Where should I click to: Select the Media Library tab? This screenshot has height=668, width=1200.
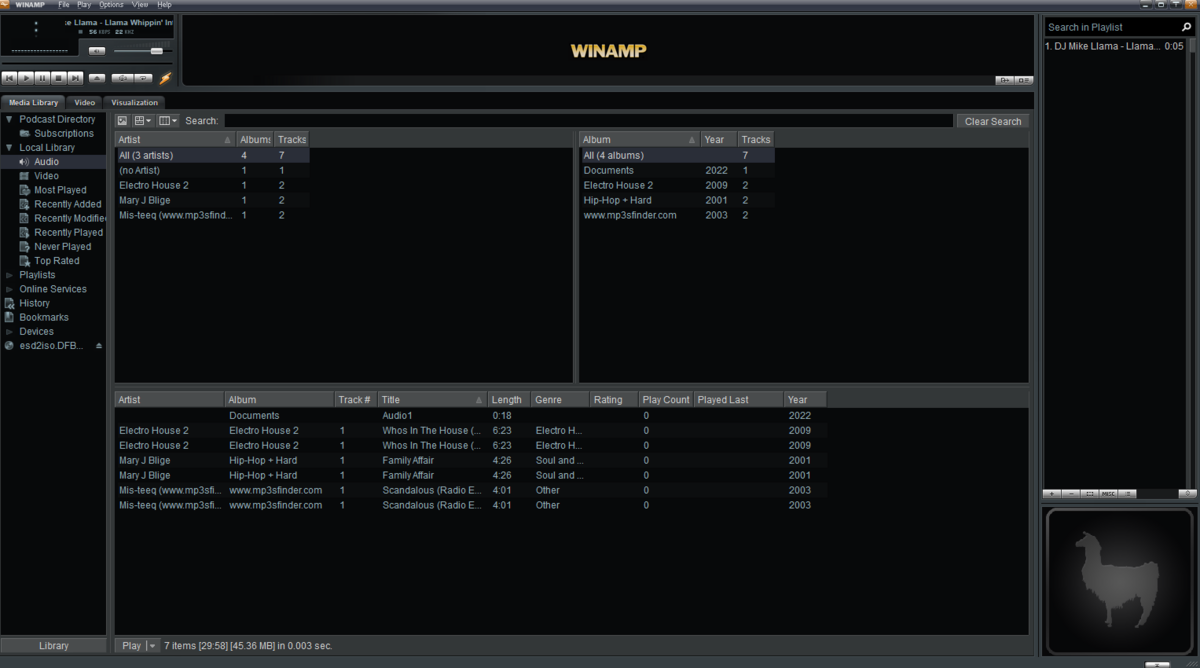point(33,102)
